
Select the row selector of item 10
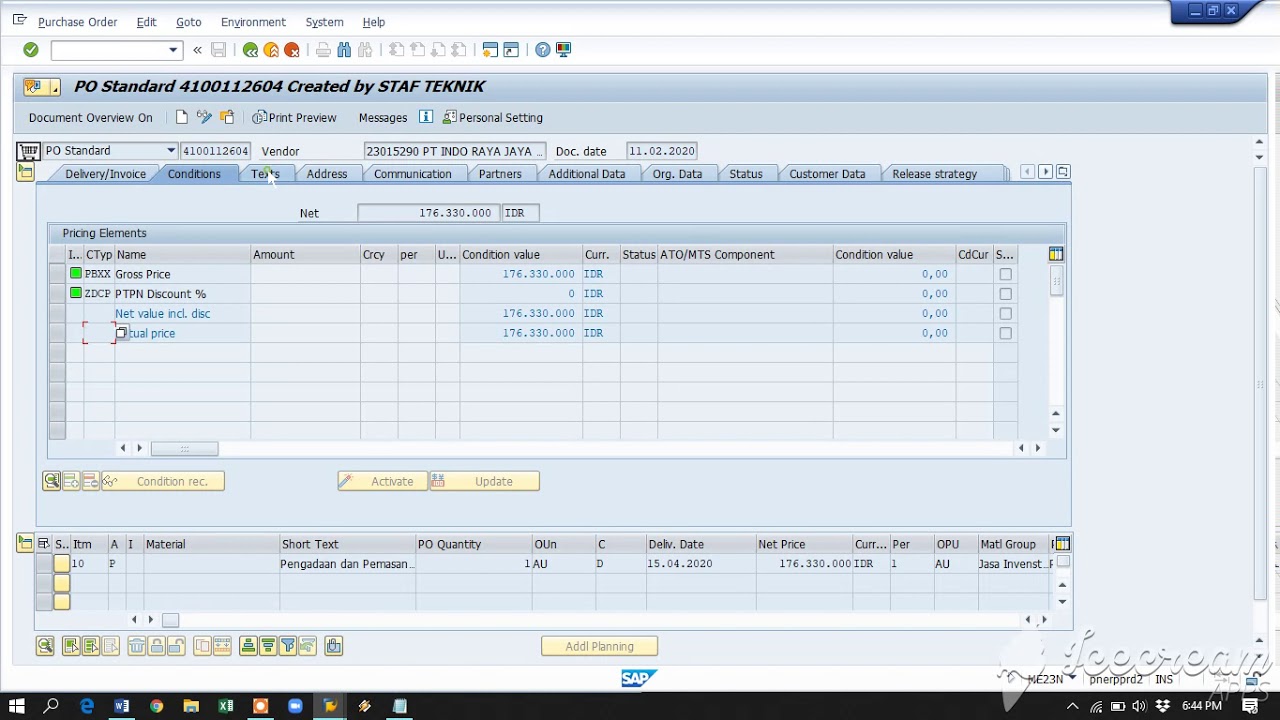point(43,564)
